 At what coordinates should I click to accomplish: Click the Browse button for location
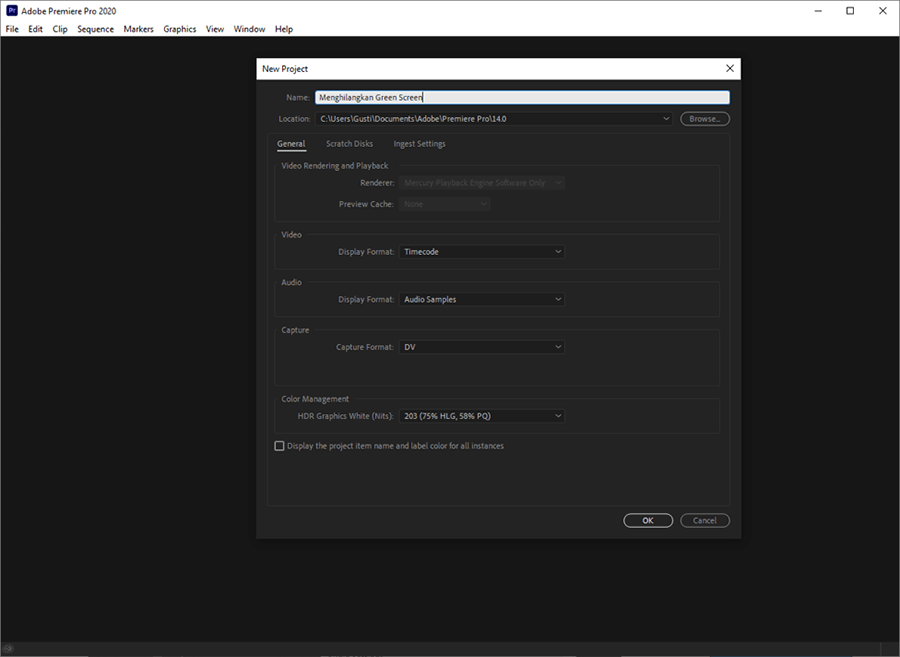tap(705, 119)
